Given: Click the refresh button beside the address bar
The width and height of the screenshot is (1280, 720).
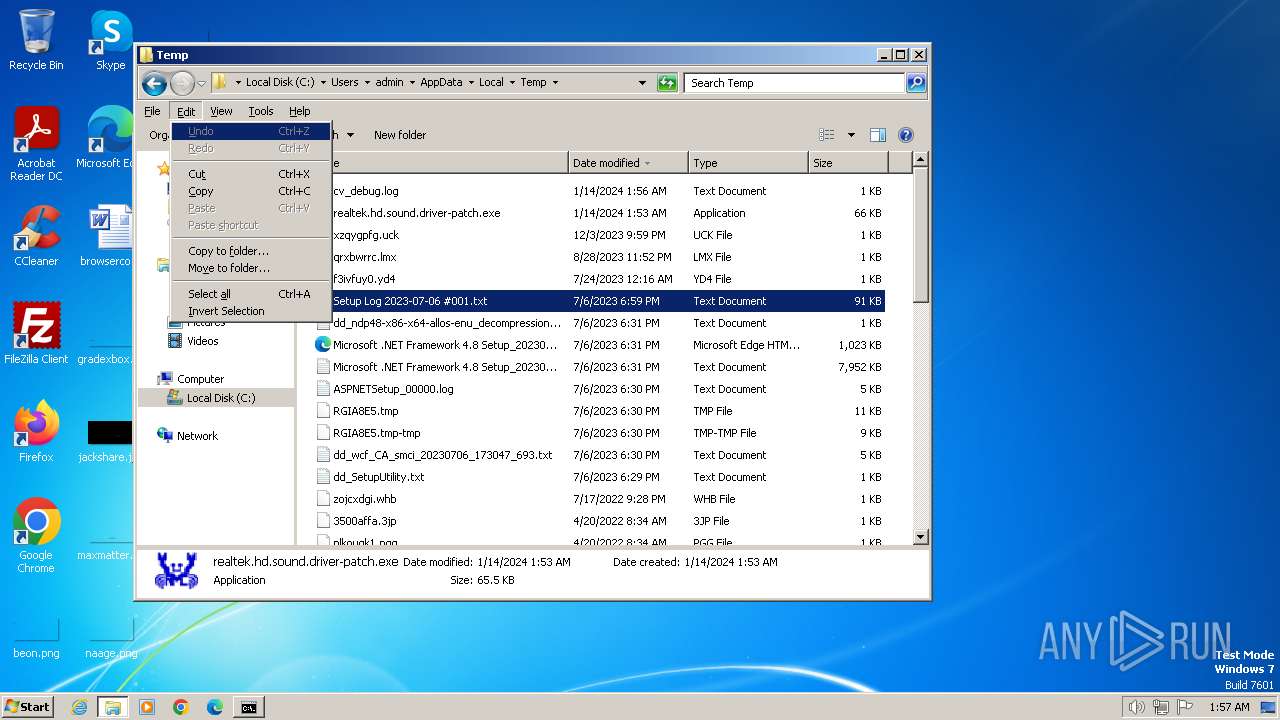Looking at the screenshot, I should point(667,83).
